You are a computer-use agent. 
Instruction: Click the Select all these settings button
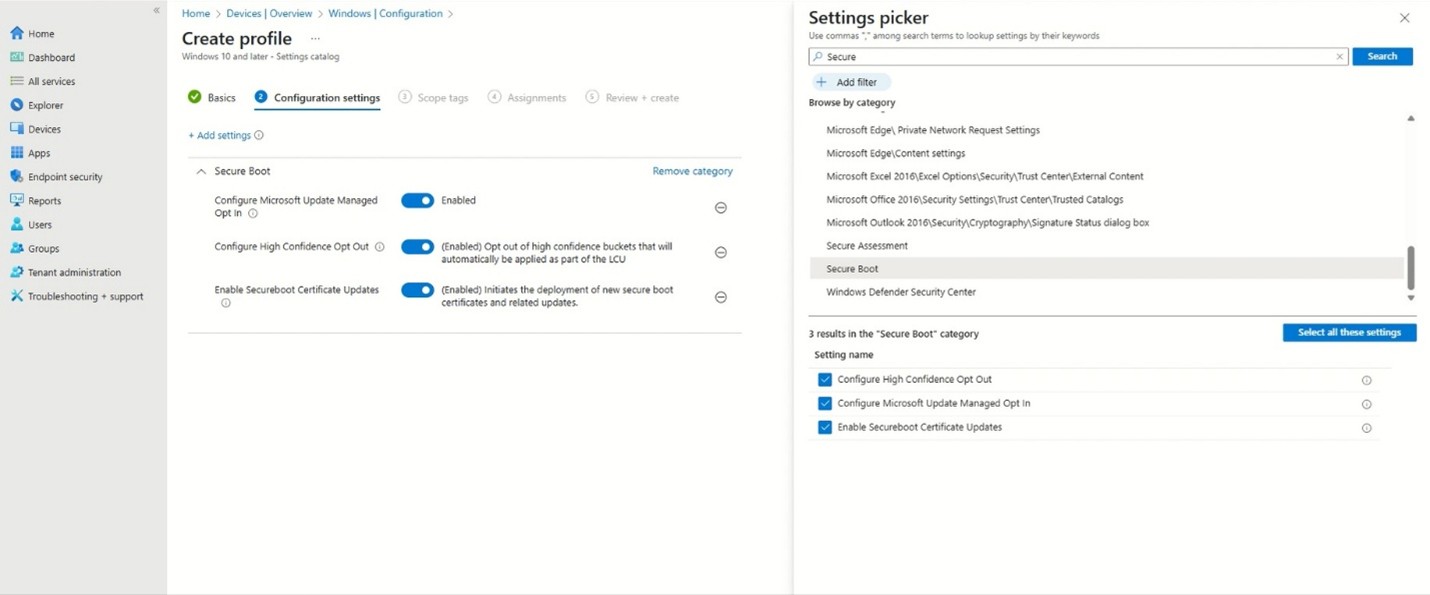pyautogui.click(x=1348, y=333)
